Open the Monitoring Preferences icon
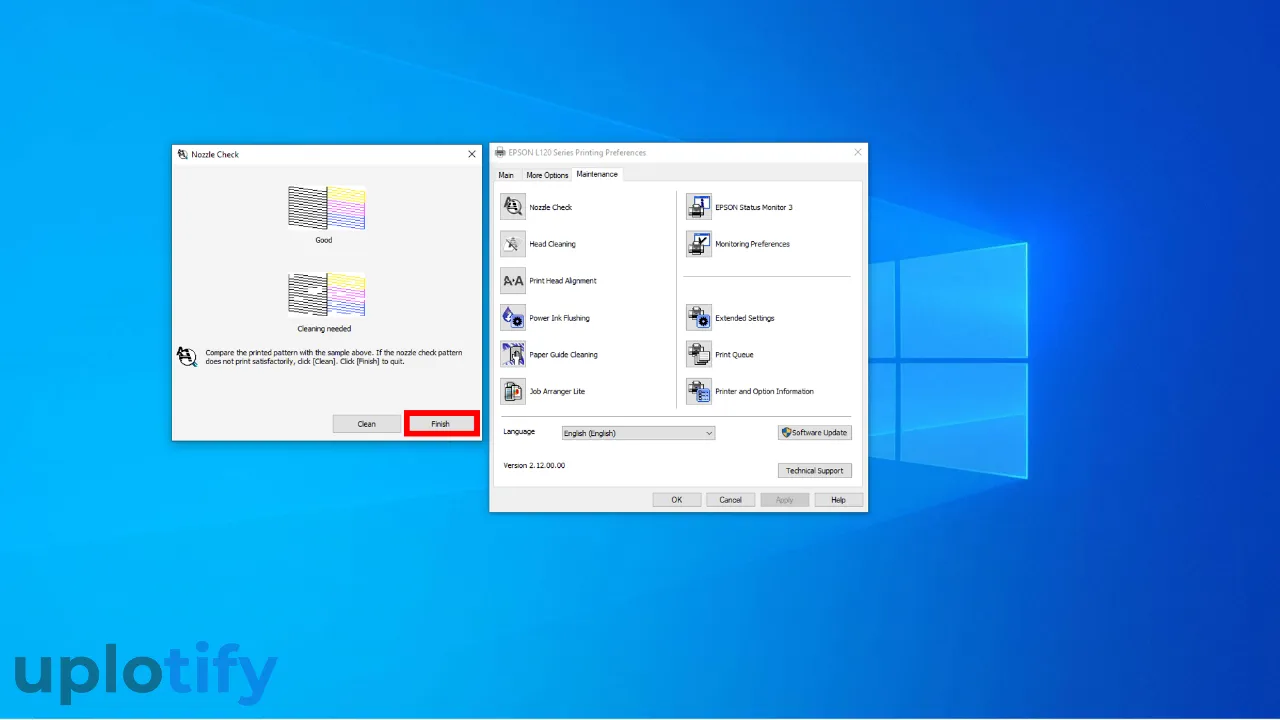The width and height of the screenshot is (1280, 720). click(699, 244)
